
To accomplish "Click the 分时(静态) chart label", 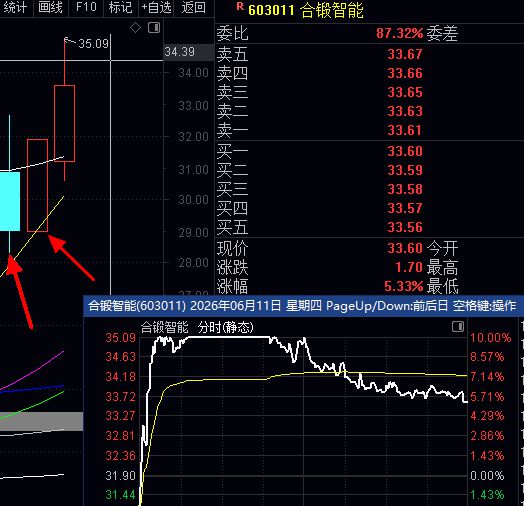I will (226, 327).
